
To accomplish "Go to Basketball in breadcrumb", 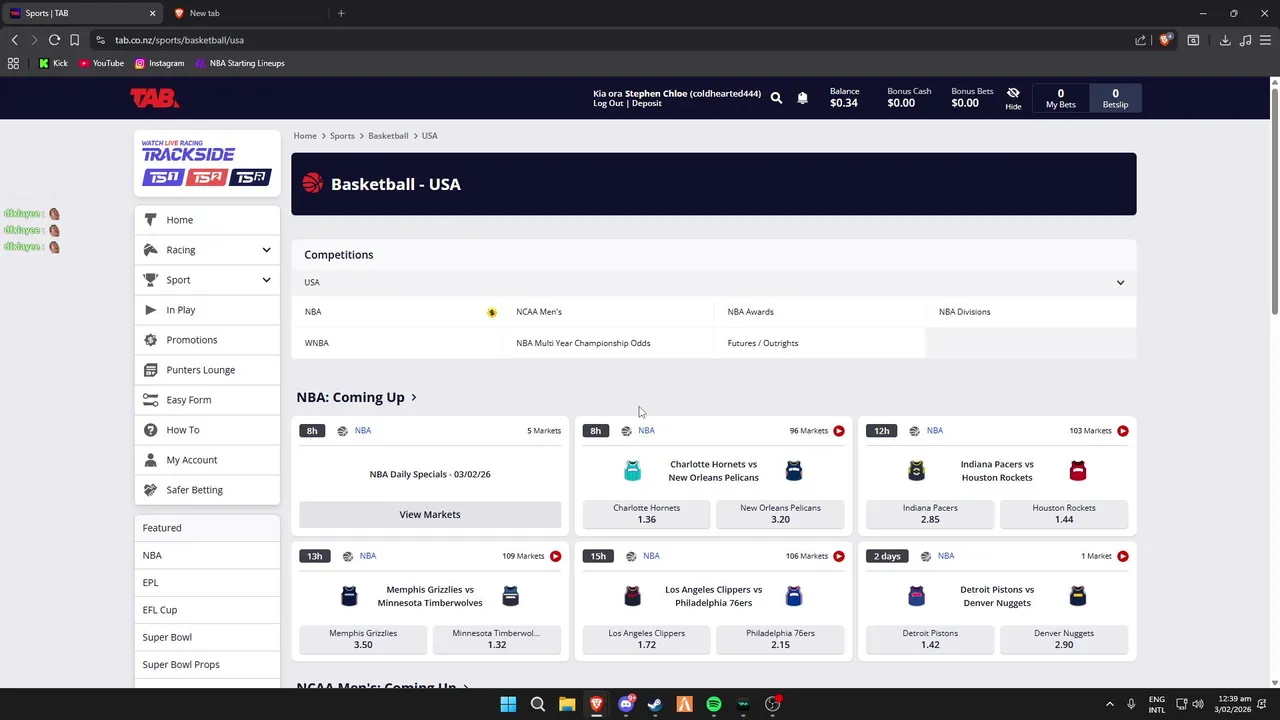I will click(x=388, y=136).
